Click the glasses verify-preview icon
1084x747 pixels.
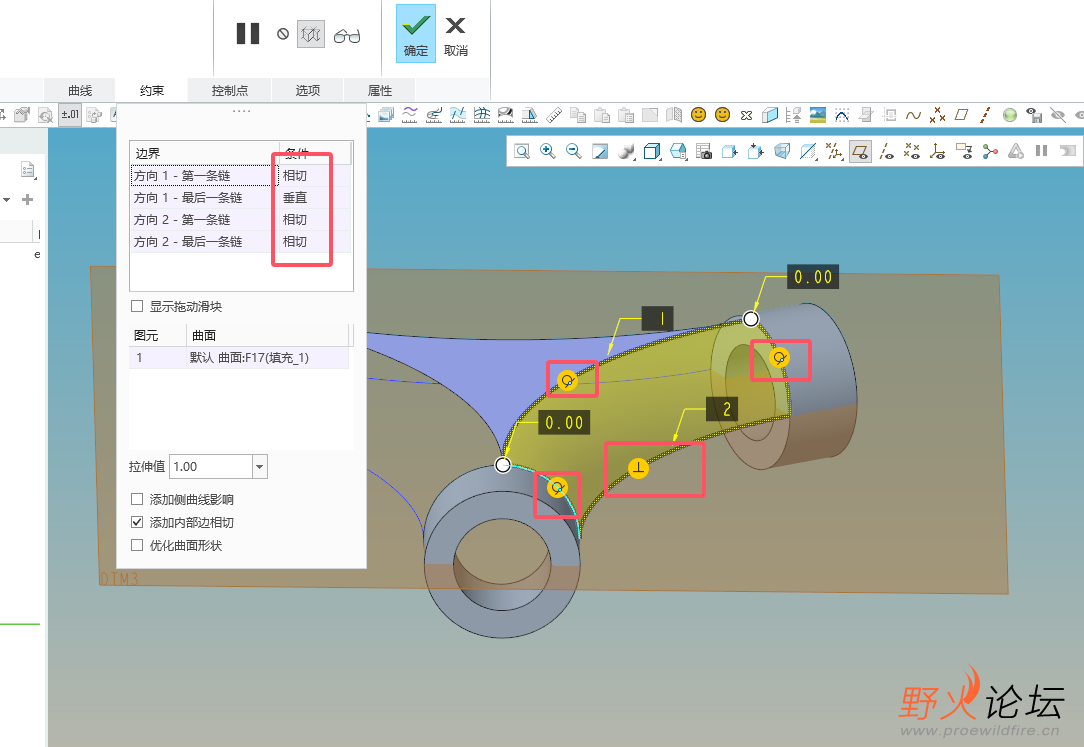[347, 35]
